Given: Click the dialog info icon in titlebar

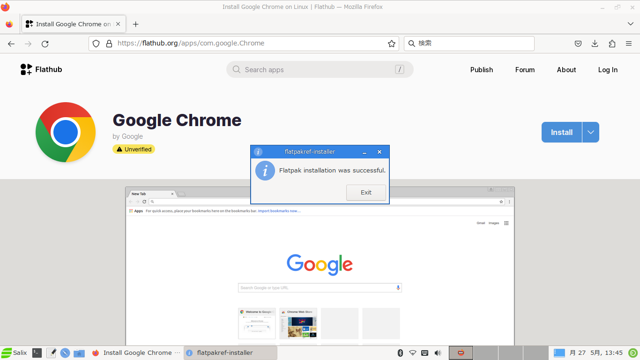Looking at the screenshot, I should point(258,152).
